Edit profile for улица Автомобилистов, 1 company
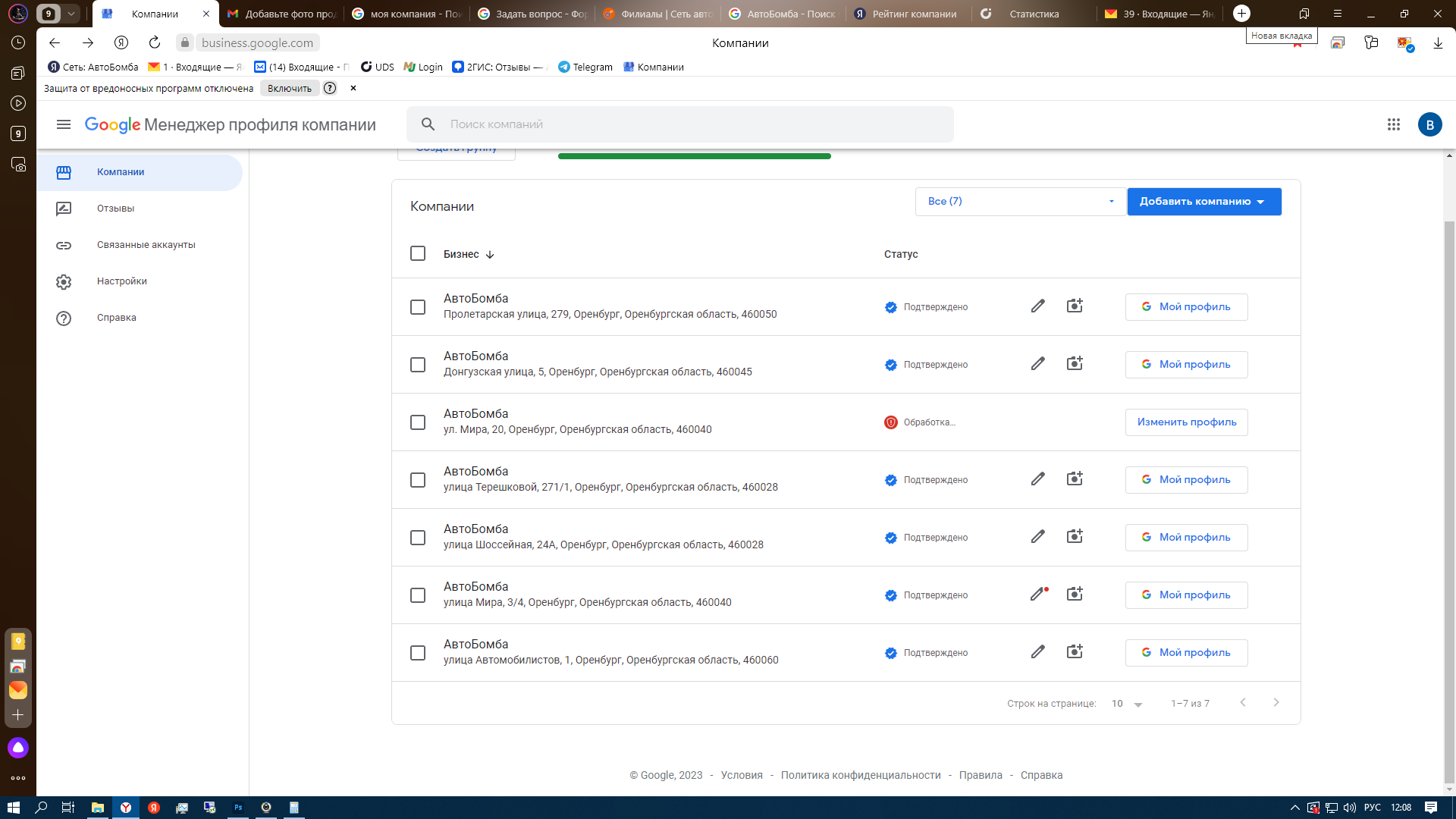The image size is (1456, 819). coord(1038,652)
